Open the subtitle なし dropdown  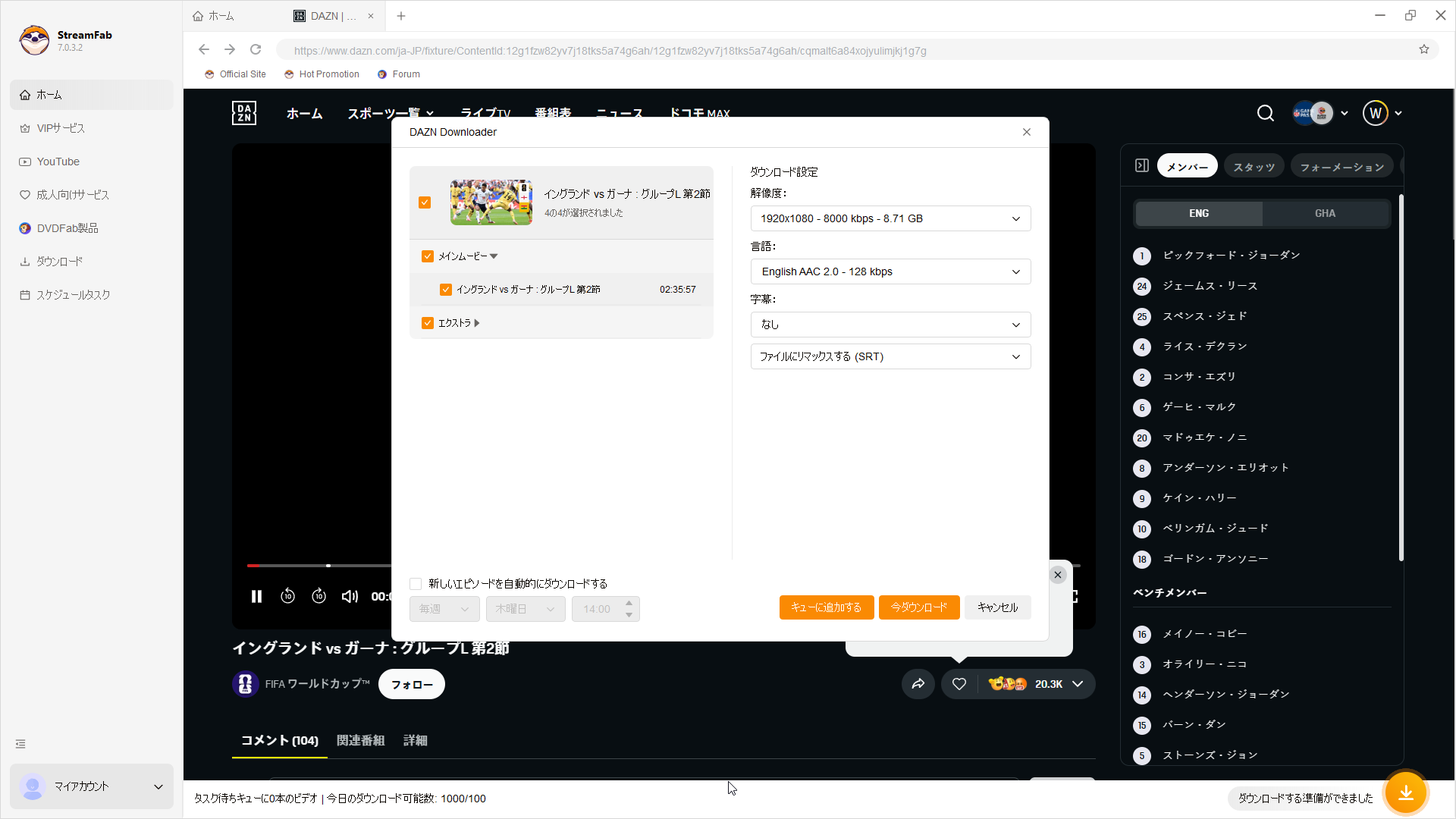890,325
